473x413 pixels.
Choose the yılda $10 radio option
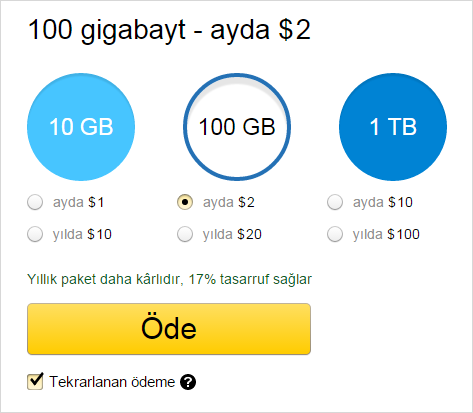[x=35, y=234]
